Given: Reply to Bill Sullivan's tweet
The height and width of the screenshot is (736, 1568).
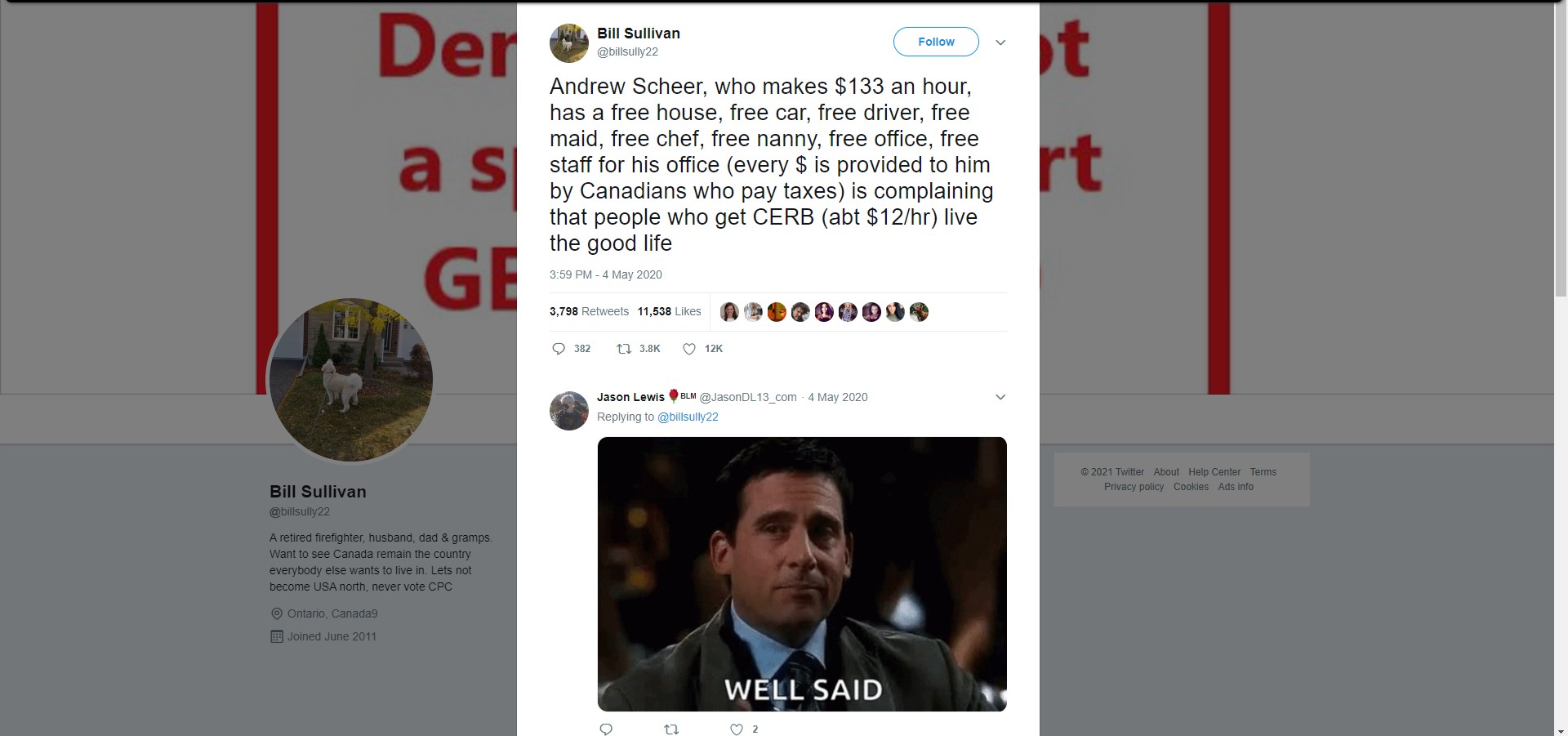Looking at the screenshot, I should (x=559, y=349).
